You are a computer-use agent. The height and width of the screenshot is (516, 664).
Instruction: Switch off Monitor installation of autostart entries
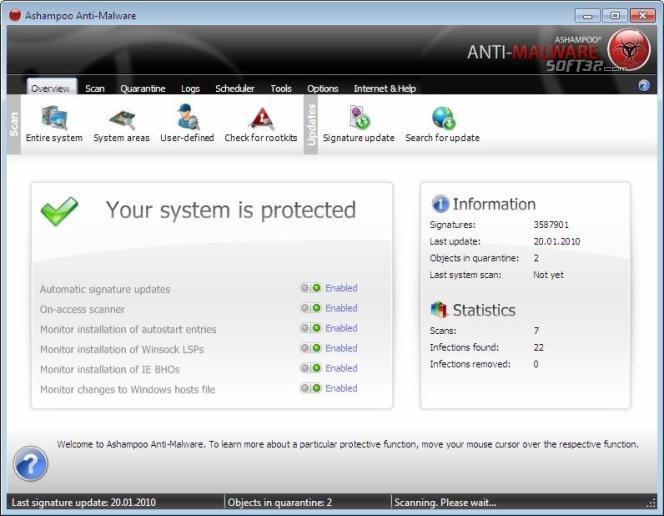(311, 328)
